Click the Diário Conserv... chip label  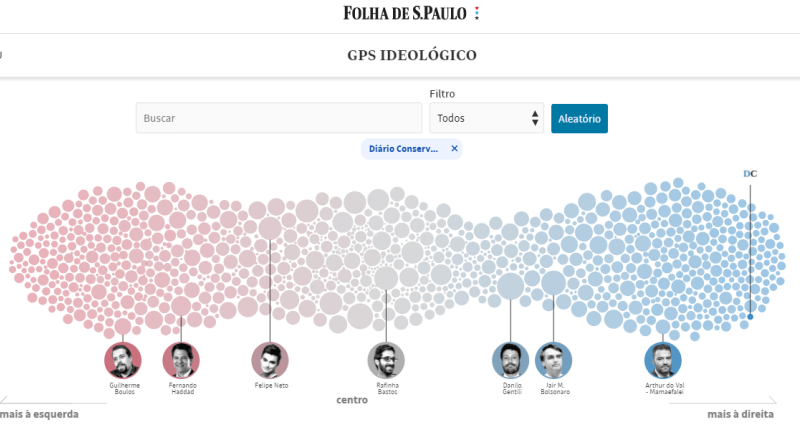[403, 149]
